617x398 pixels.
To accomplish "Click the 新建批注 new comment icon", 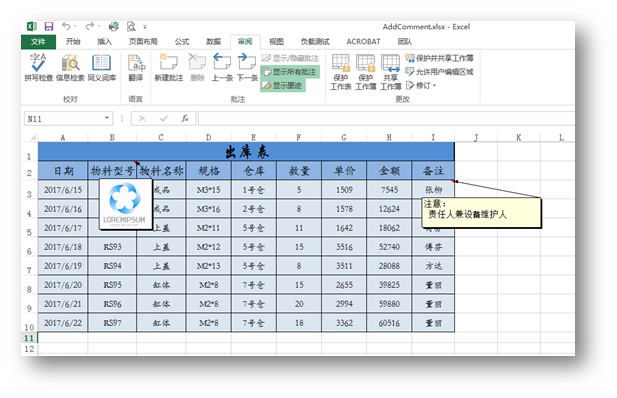I will pos(169,67).
